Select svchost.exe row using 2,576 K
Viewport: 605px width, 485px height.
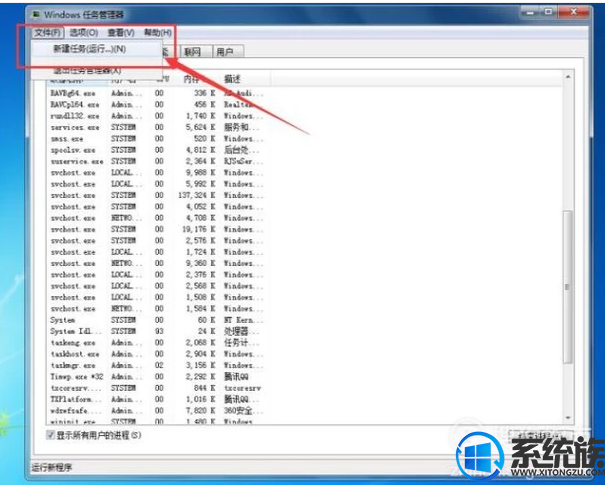[157, 241]
